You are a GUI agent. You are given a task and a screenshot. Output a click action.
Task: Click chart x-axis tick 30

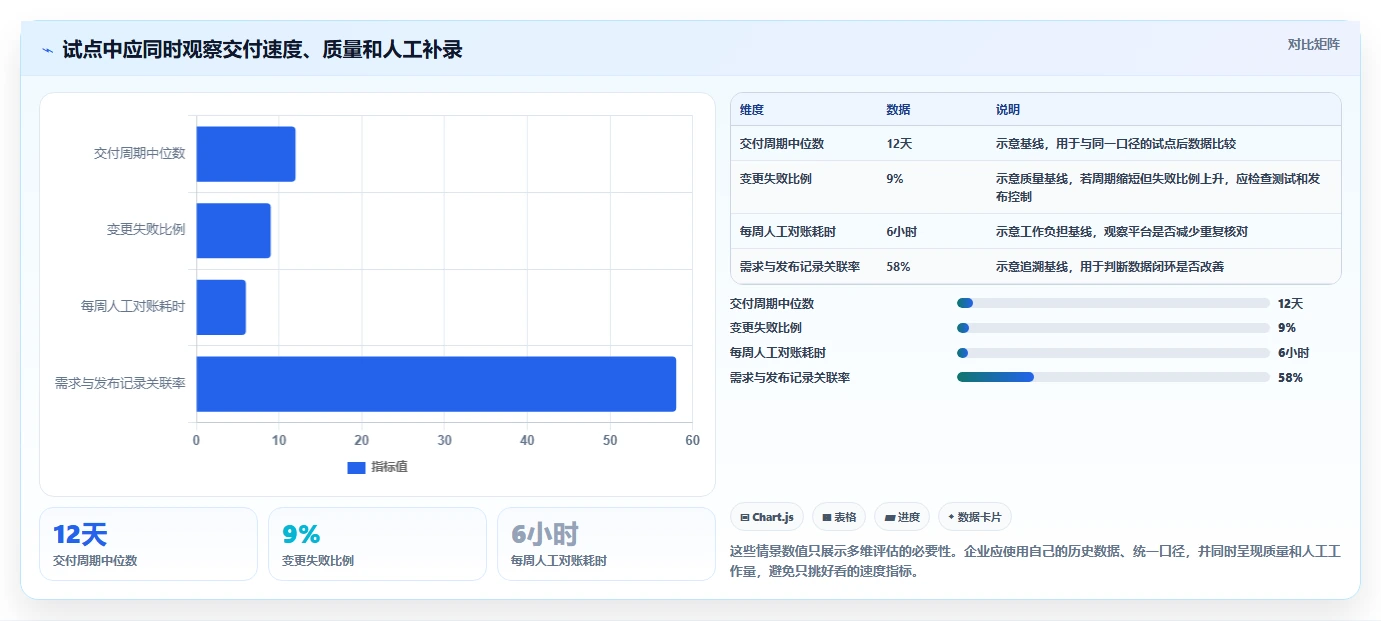444,441
